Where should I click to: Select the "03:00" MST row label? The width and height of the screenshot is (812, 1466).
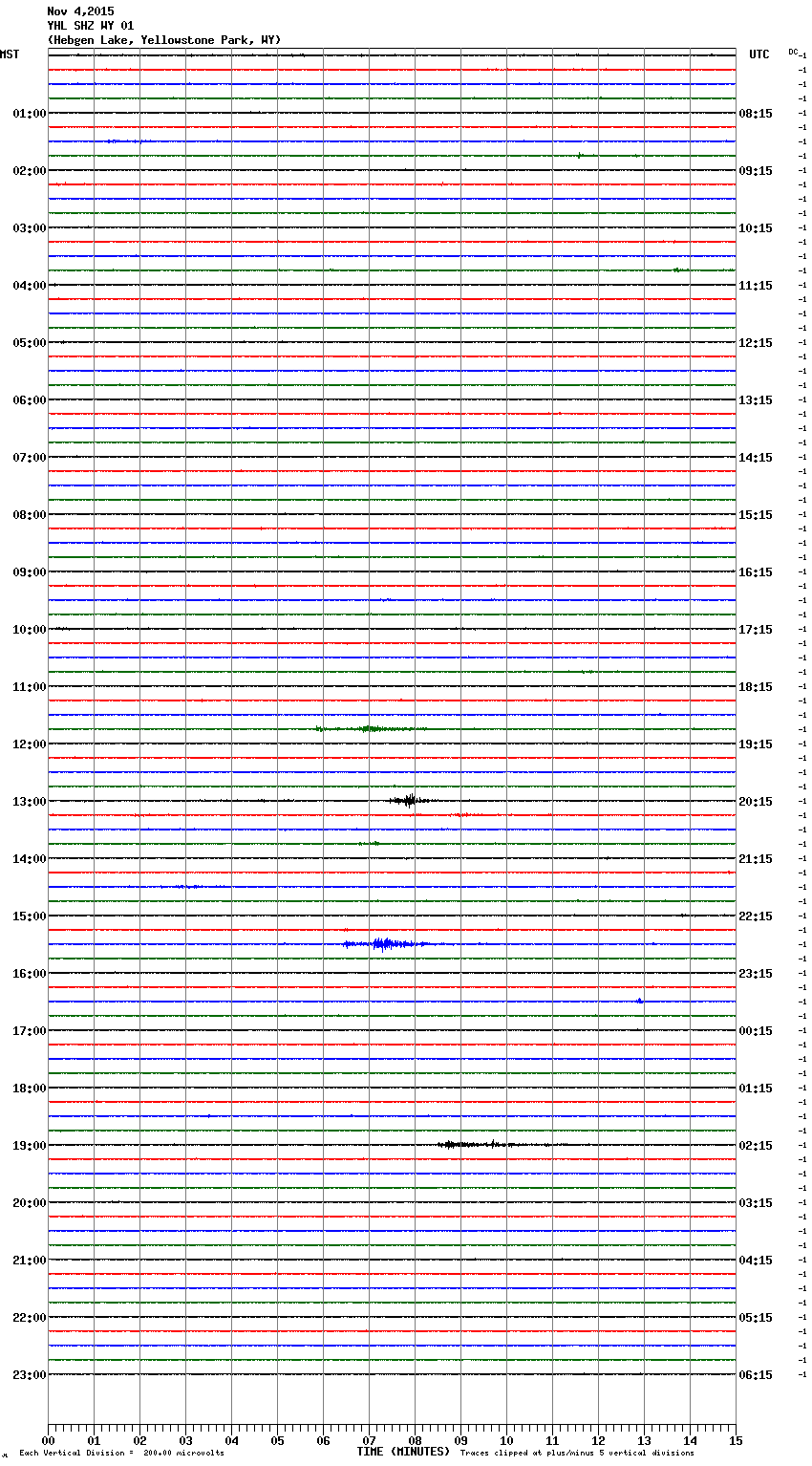pos(30,228)
